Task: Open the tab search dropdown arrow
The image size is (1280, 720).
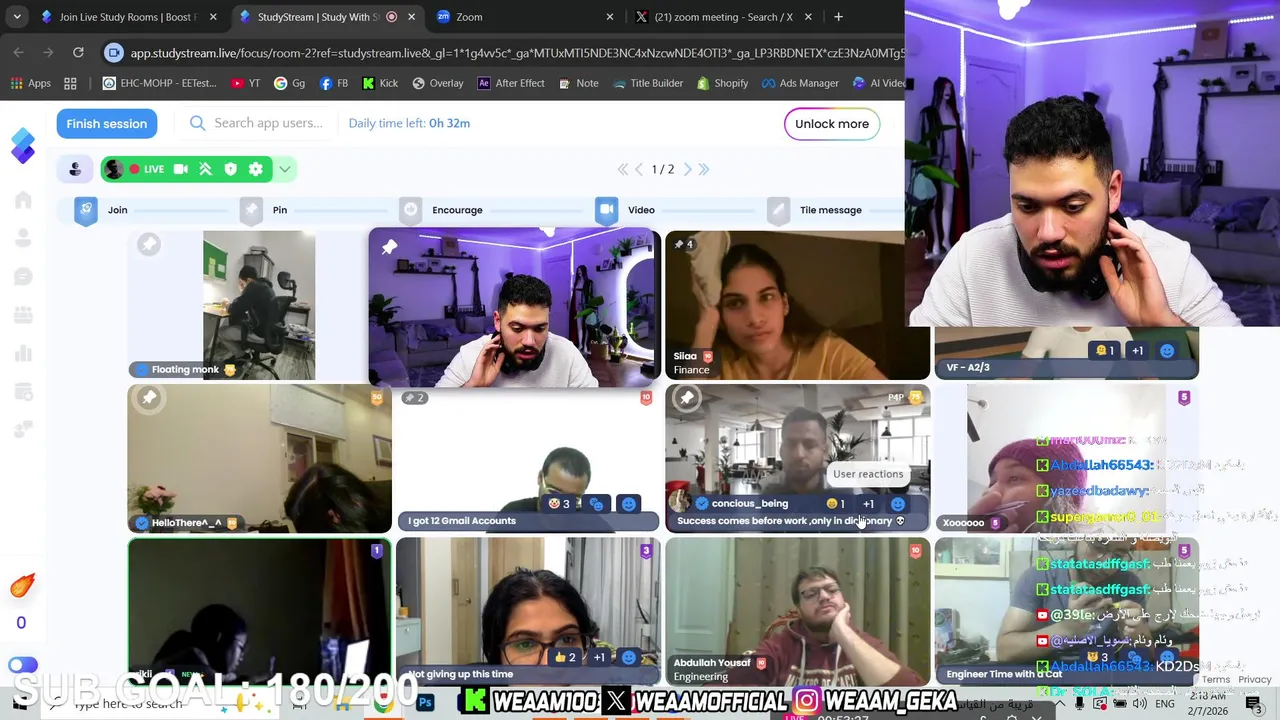Action: pyautogui.click(x=17, y=17)
